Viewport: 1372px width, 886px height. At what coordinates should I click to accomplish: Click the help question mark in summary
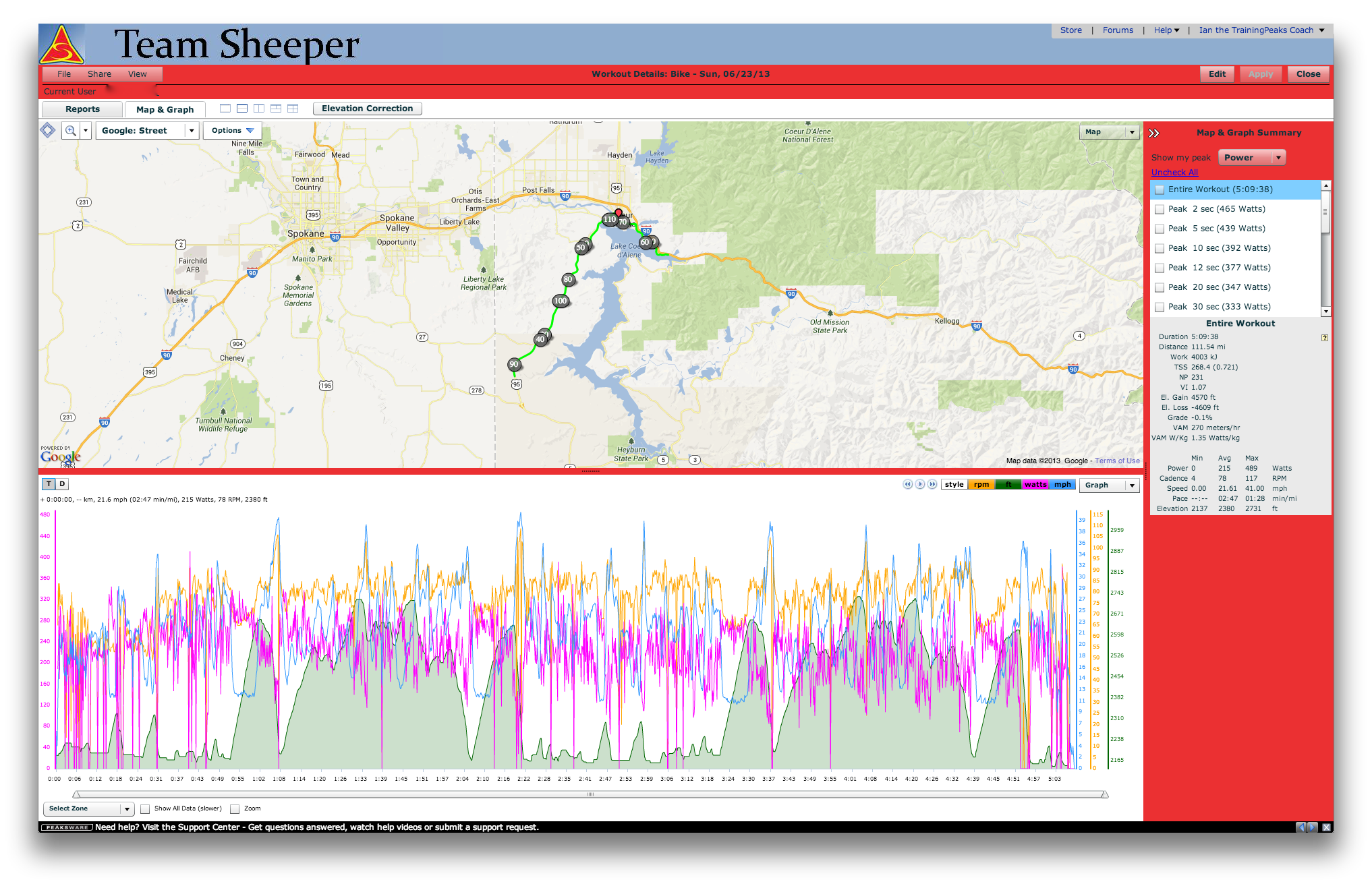(1324, 338)
